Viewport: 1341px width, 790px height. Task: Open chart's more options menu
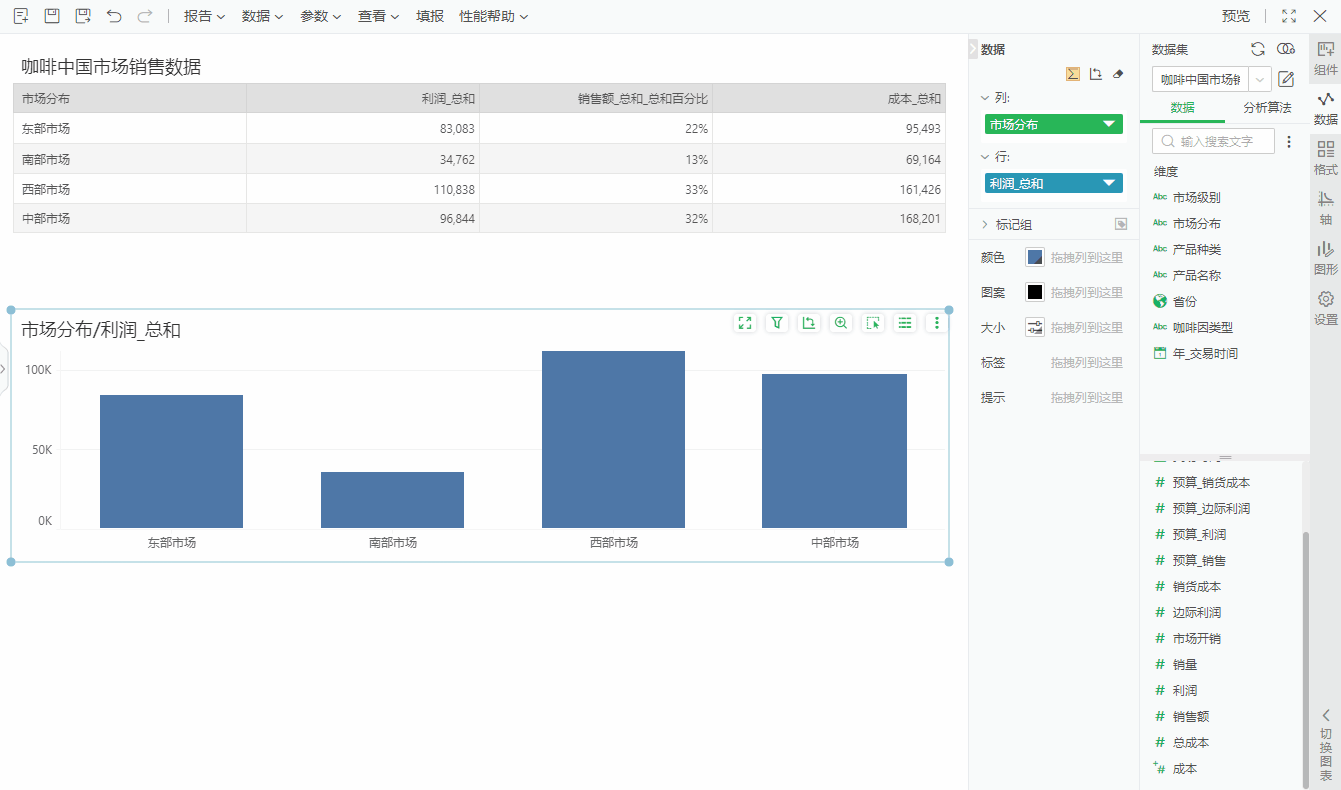[x=937, y=322]
